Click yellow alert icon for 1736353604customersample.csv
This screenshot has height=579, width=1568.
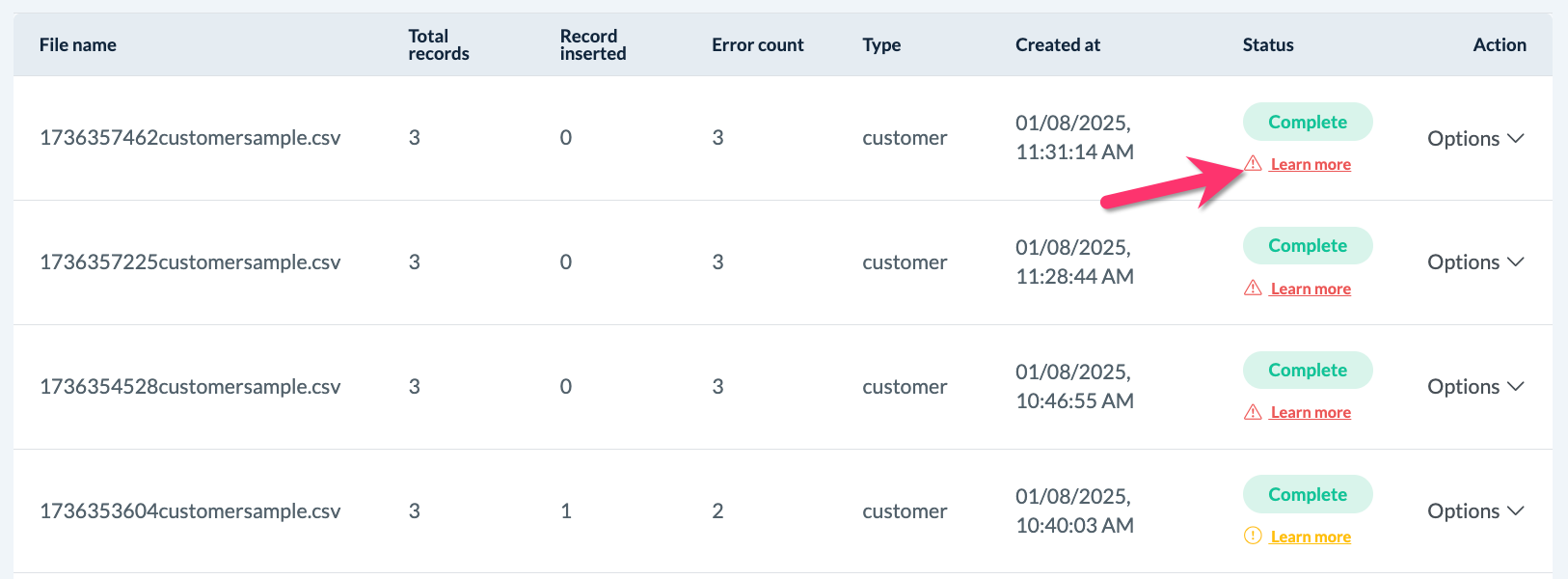[x=1253, y=537]
